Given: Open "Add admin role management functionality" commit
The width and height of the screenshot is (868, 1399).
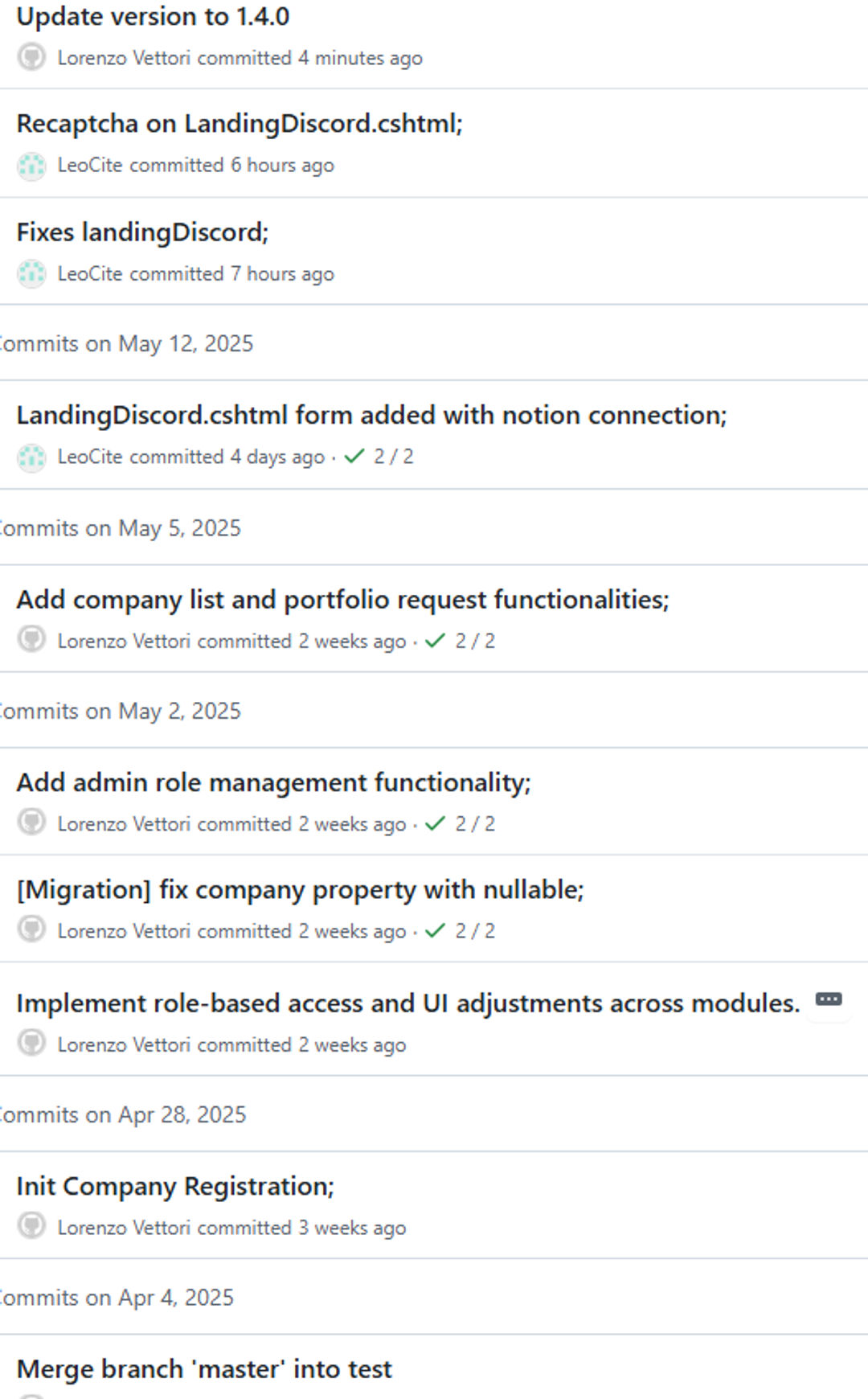Looking at the screenshot, I should [x=273, y=782].
